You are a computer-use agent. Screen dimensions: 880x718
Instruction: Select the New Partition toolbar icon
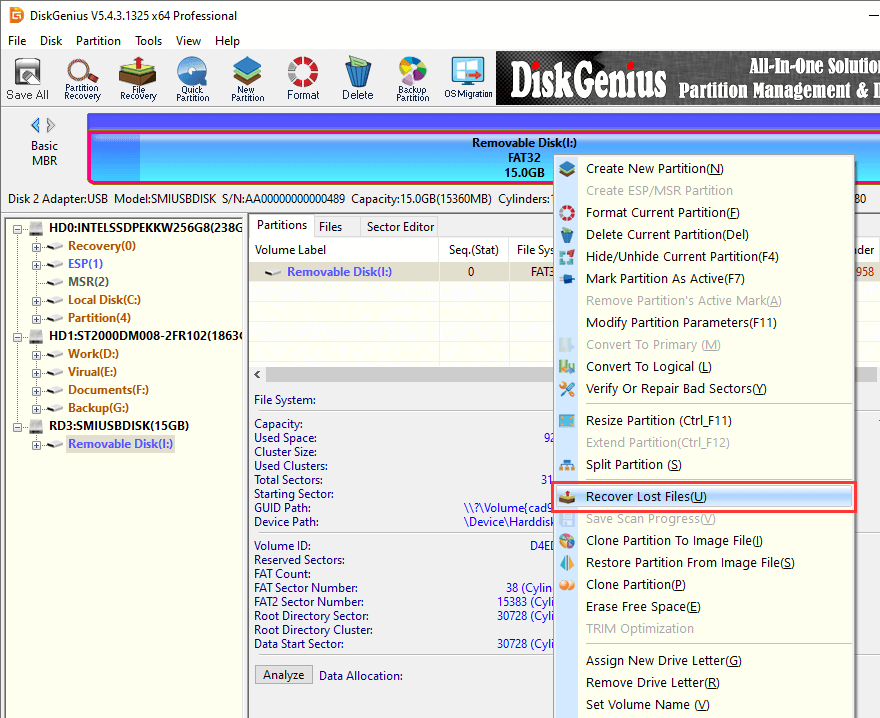(247, 78)
